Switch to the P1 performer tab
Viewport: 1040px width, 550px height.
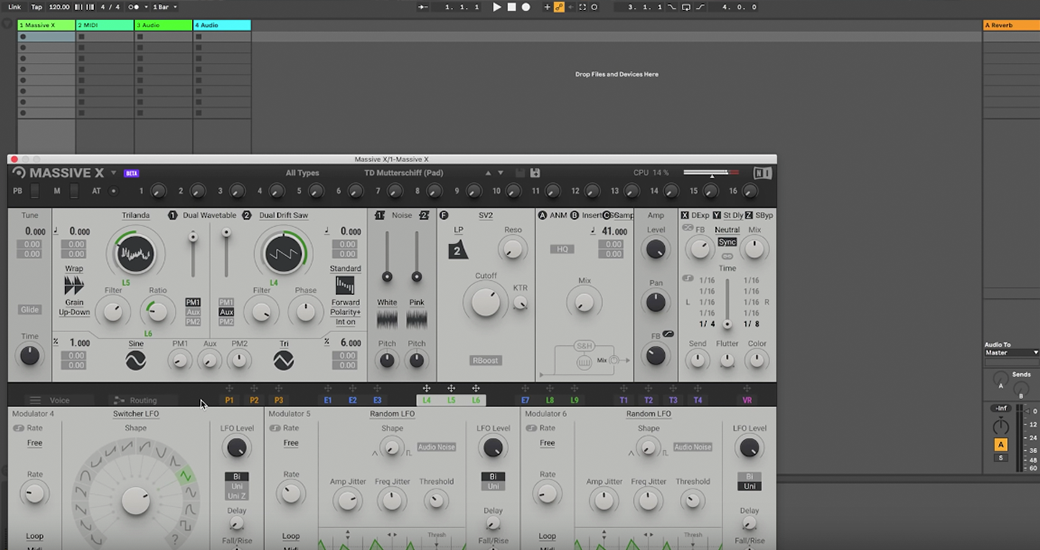(x=229, y=400)
